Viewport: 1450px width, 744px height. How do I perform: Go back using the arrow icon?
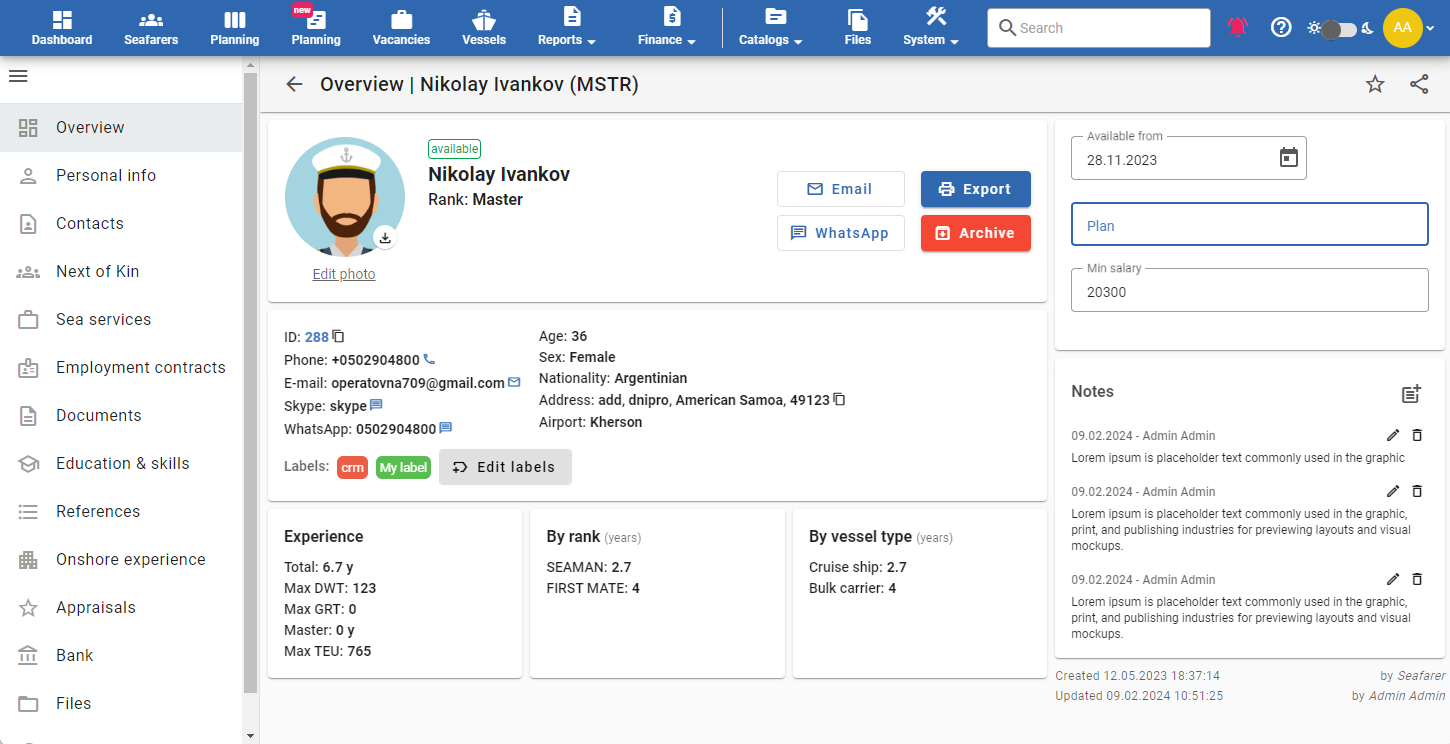(x=294, y=85)
